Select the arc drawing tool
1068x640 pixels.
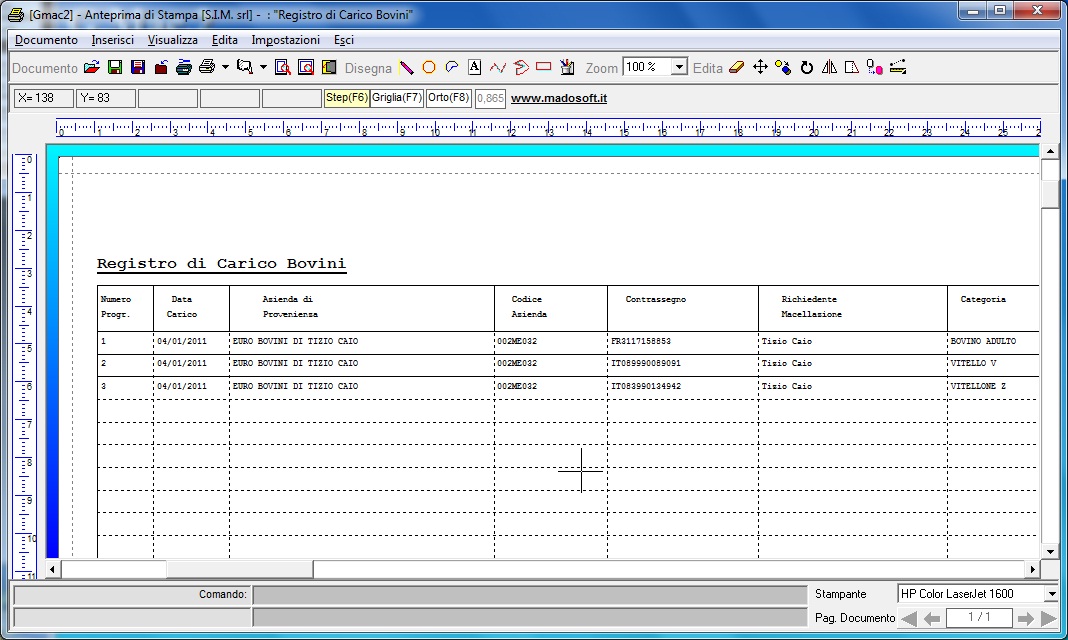[452, 67]
